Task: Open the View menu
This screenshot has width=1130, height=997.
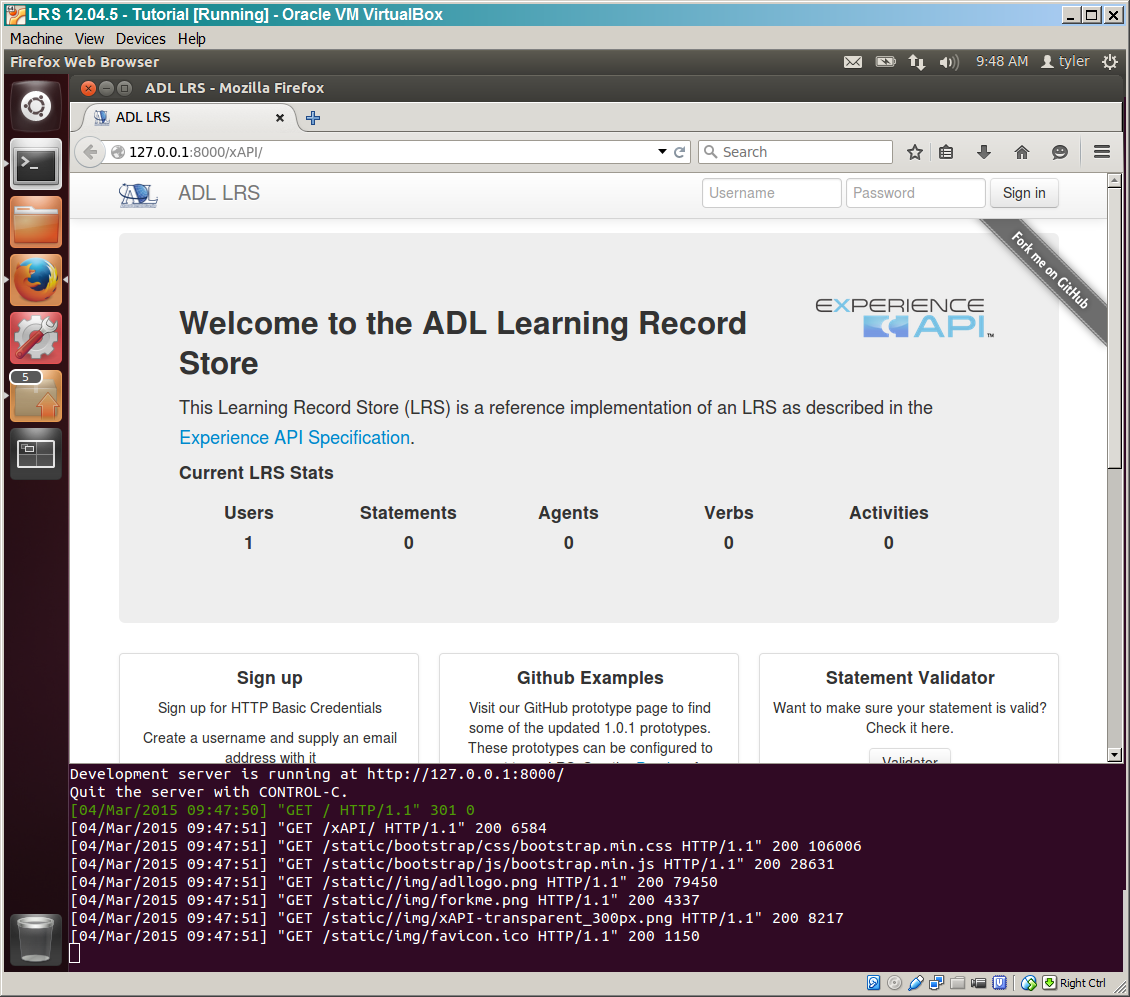Action: 89,39
